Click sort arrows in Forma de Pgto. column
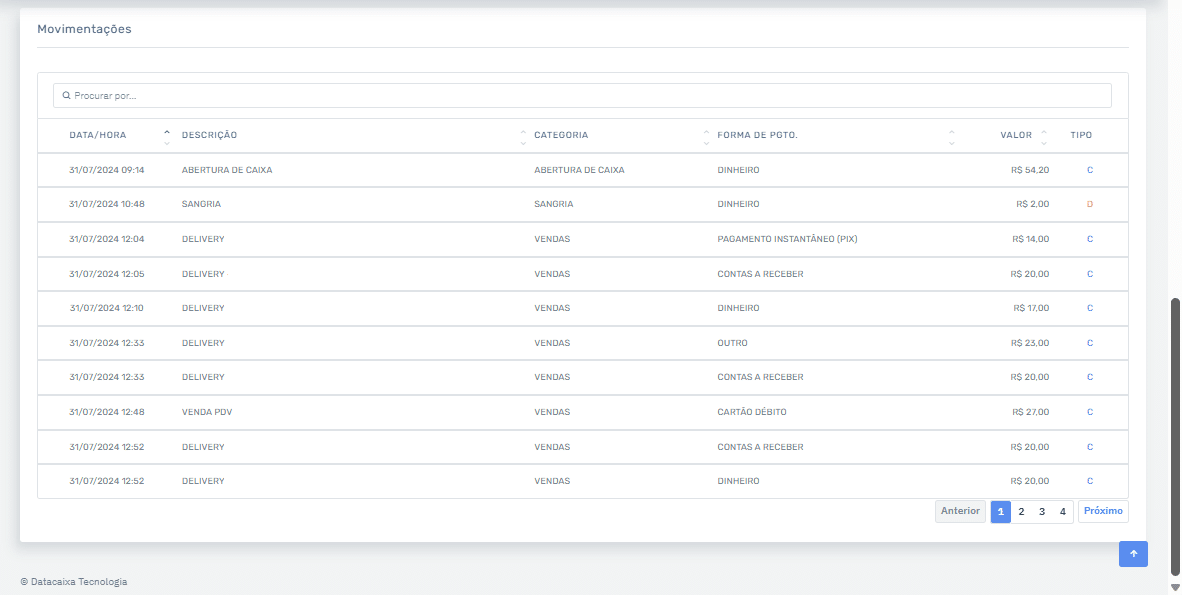 951,136
